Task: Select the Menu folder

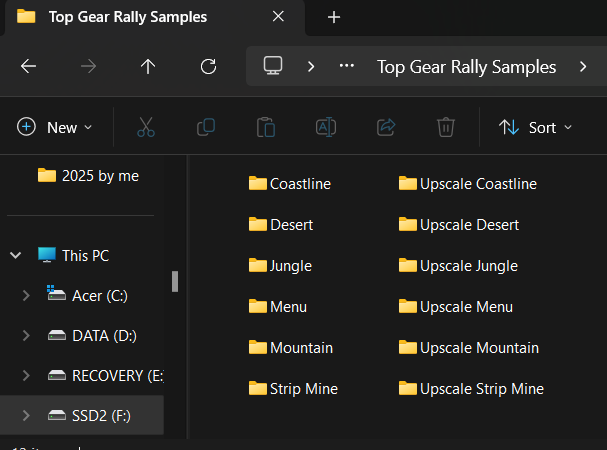Action: pos(278,307)
